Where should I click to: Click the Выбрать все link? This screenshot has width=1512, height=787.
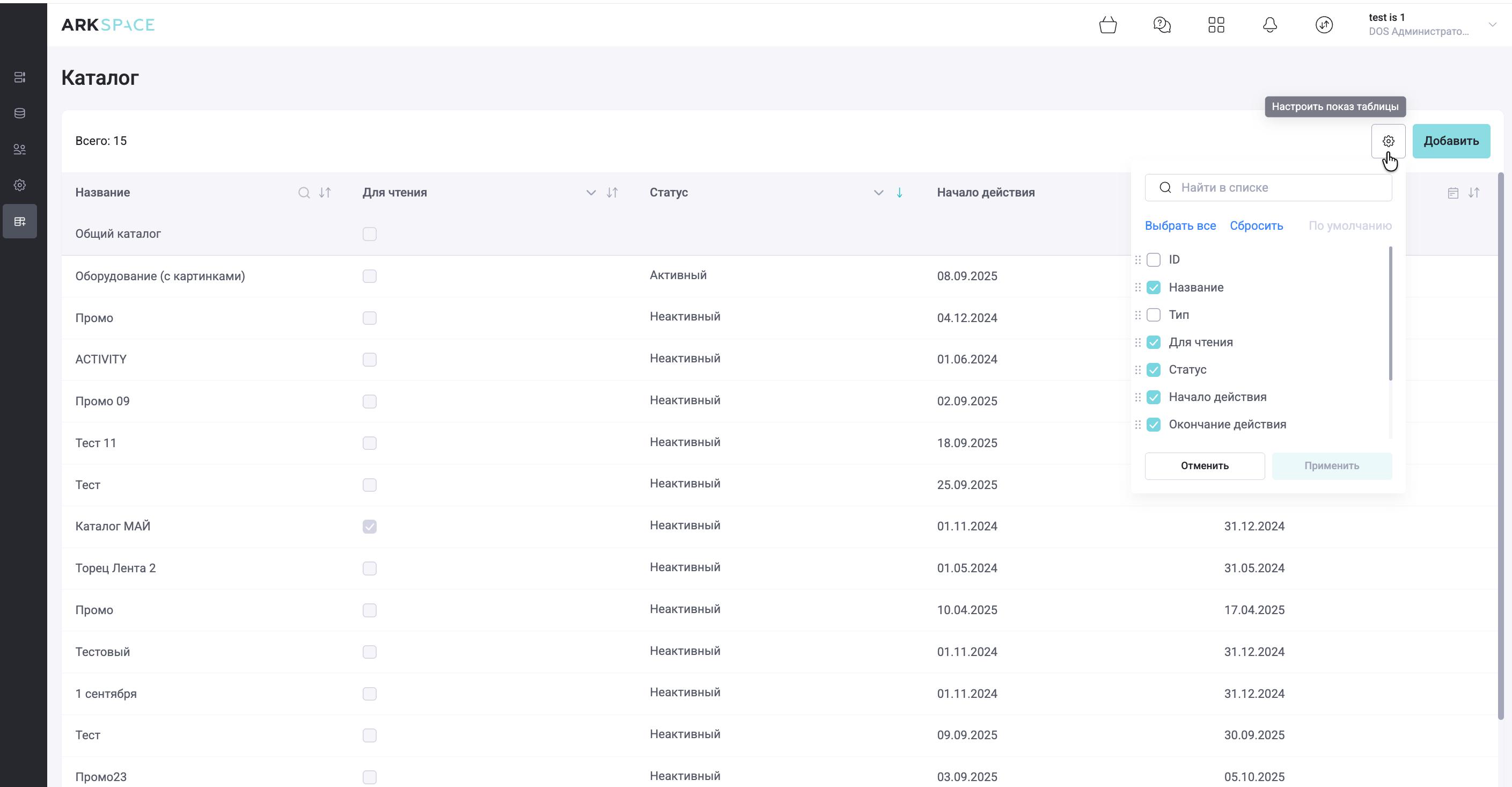pos(1180,225)
